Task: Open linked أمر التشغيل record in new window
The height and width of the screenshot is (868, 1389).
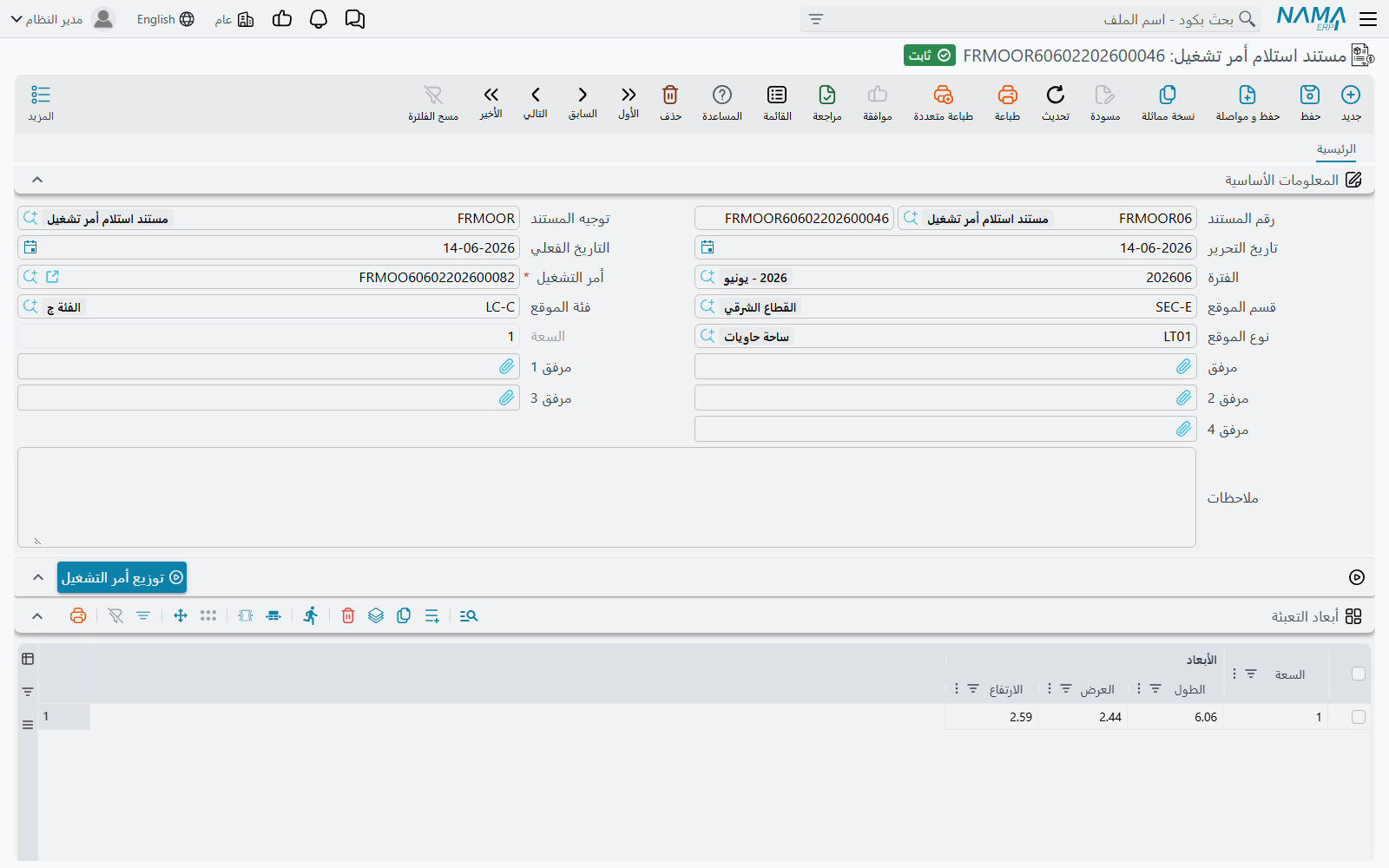Action: coord(52,277)
